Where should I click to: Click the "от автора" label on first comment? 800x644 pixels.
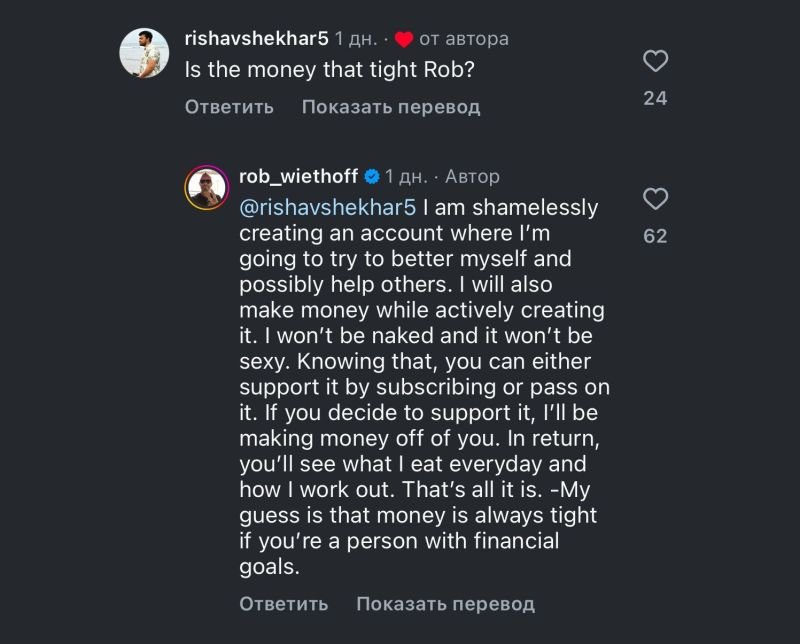point(464,39)
